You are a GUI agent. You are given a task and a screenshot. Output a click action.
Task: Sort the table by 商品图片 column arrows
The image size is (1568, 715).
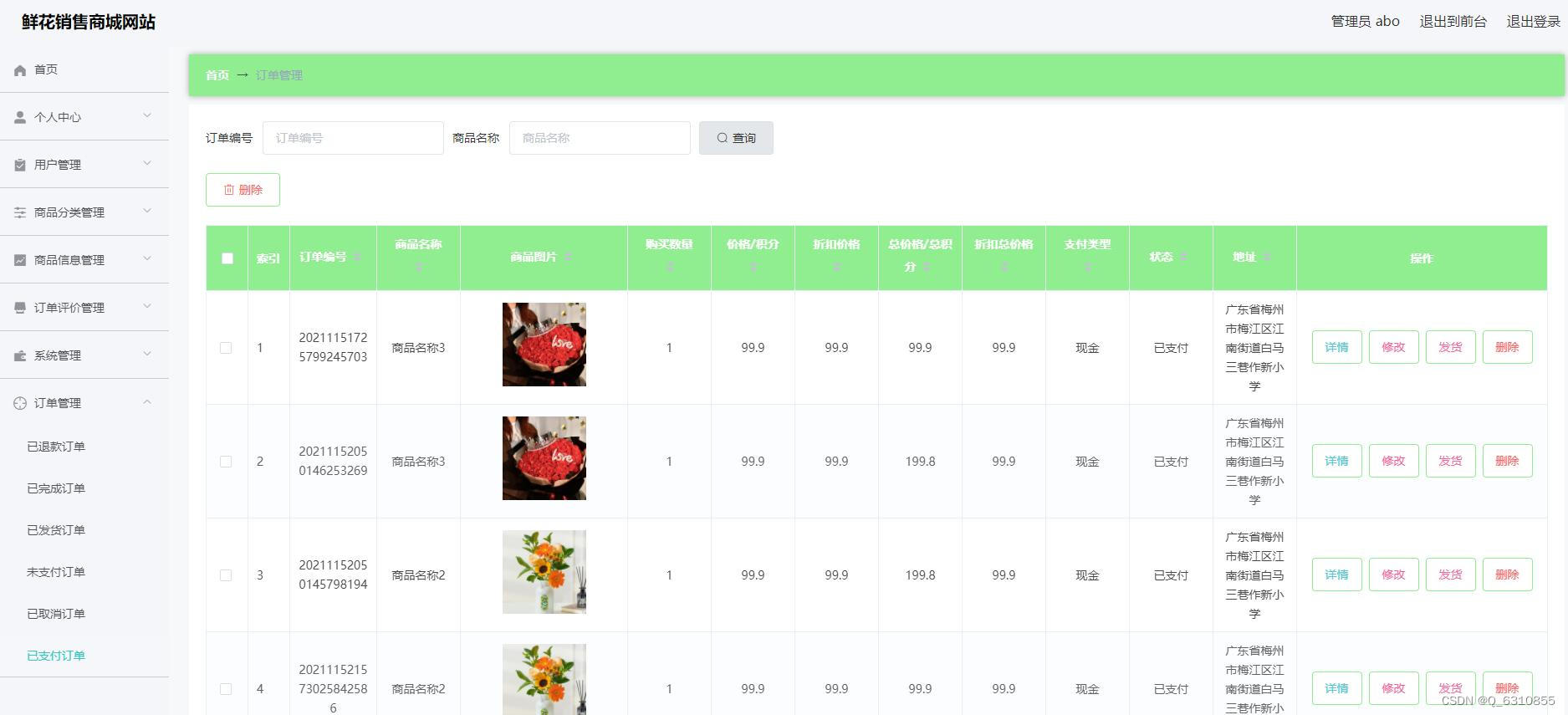click(x=568, y=257)
